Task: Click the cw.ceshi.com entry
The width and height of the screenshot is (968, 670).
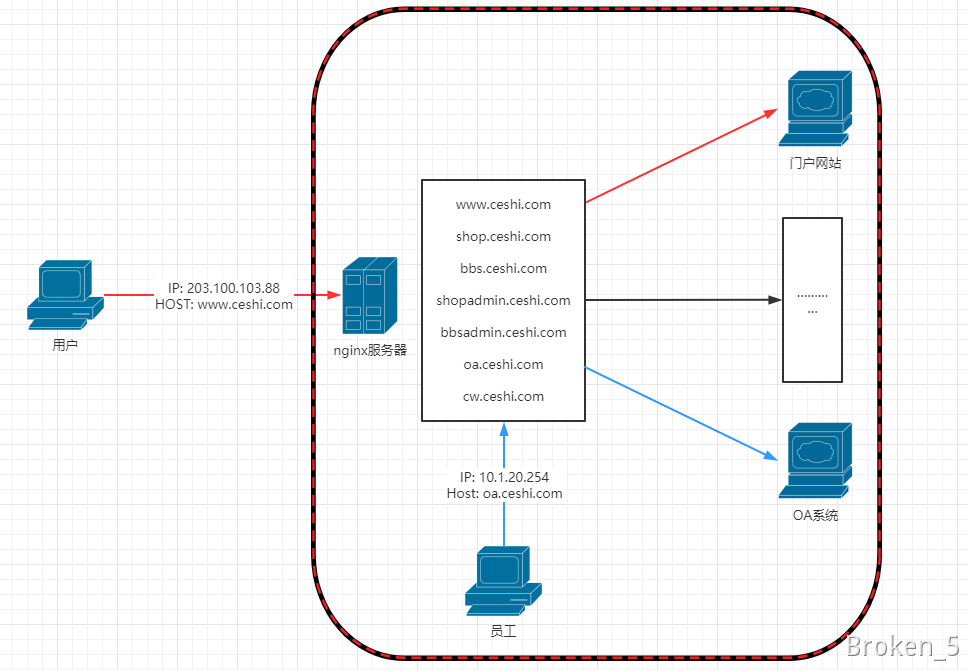Action: click(503, 397)
